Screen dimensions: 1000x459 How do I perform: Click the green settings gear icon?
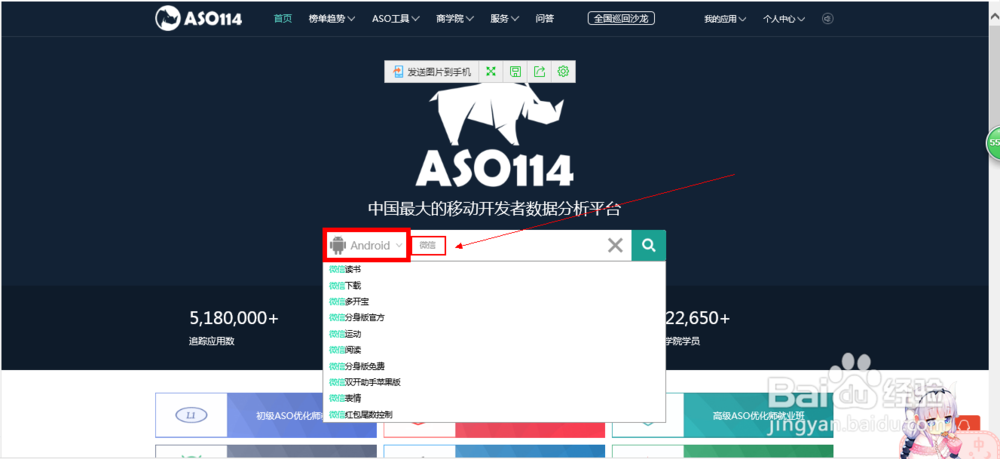tap(562, 71)
